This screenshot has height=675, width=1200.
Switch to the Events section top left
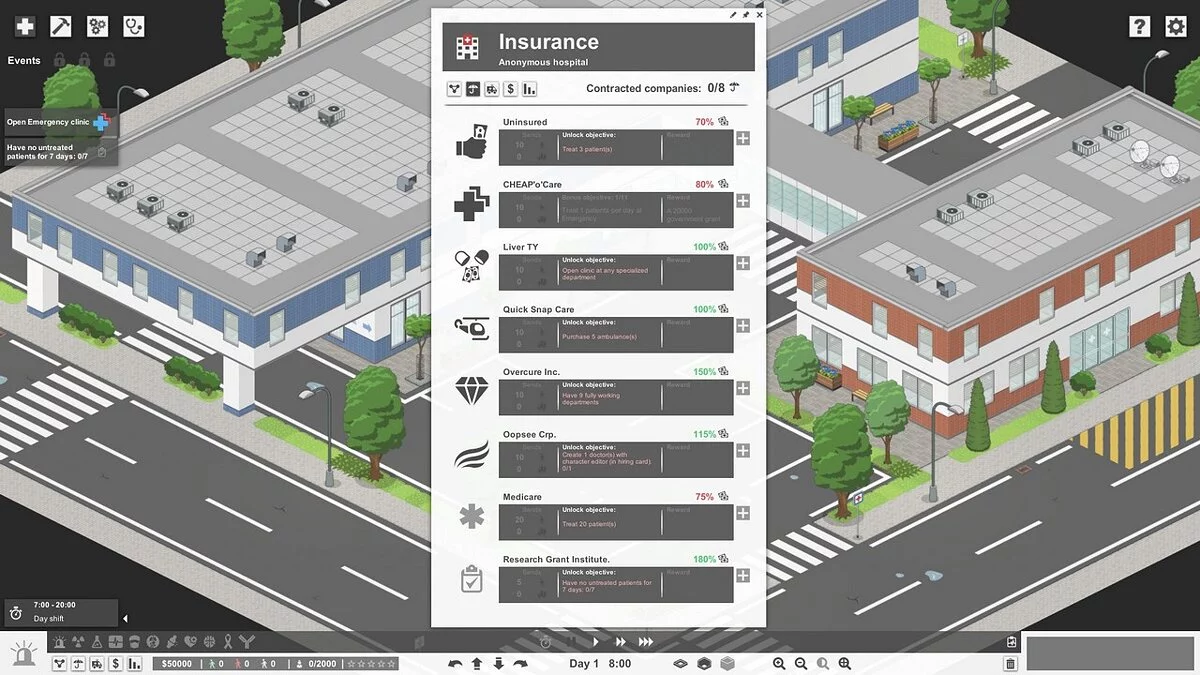pos(24,60)
